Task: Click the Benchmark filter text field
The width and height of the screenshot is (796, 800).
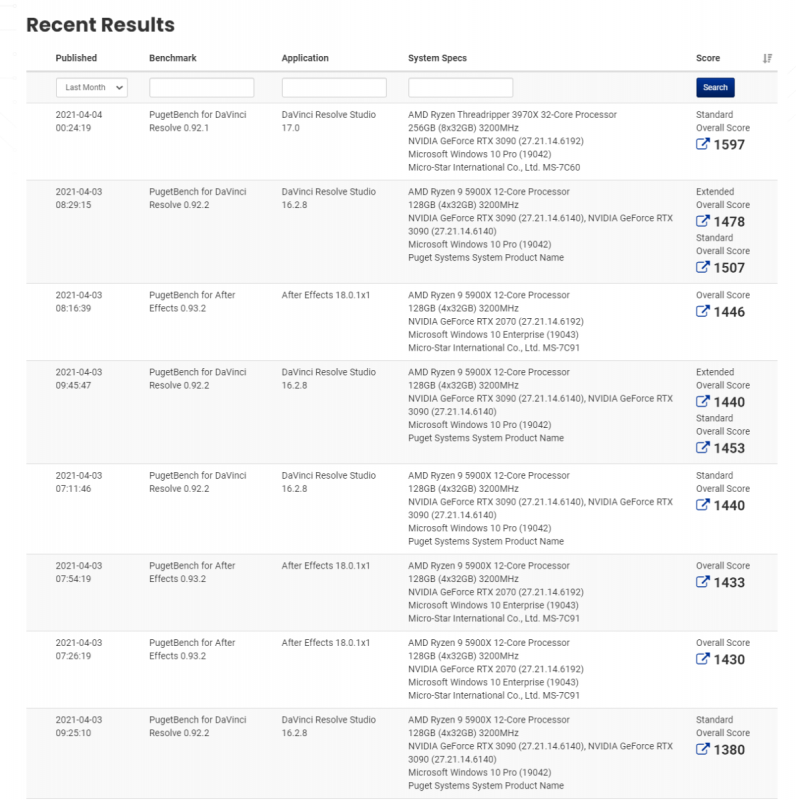Action: coord(201,88)
